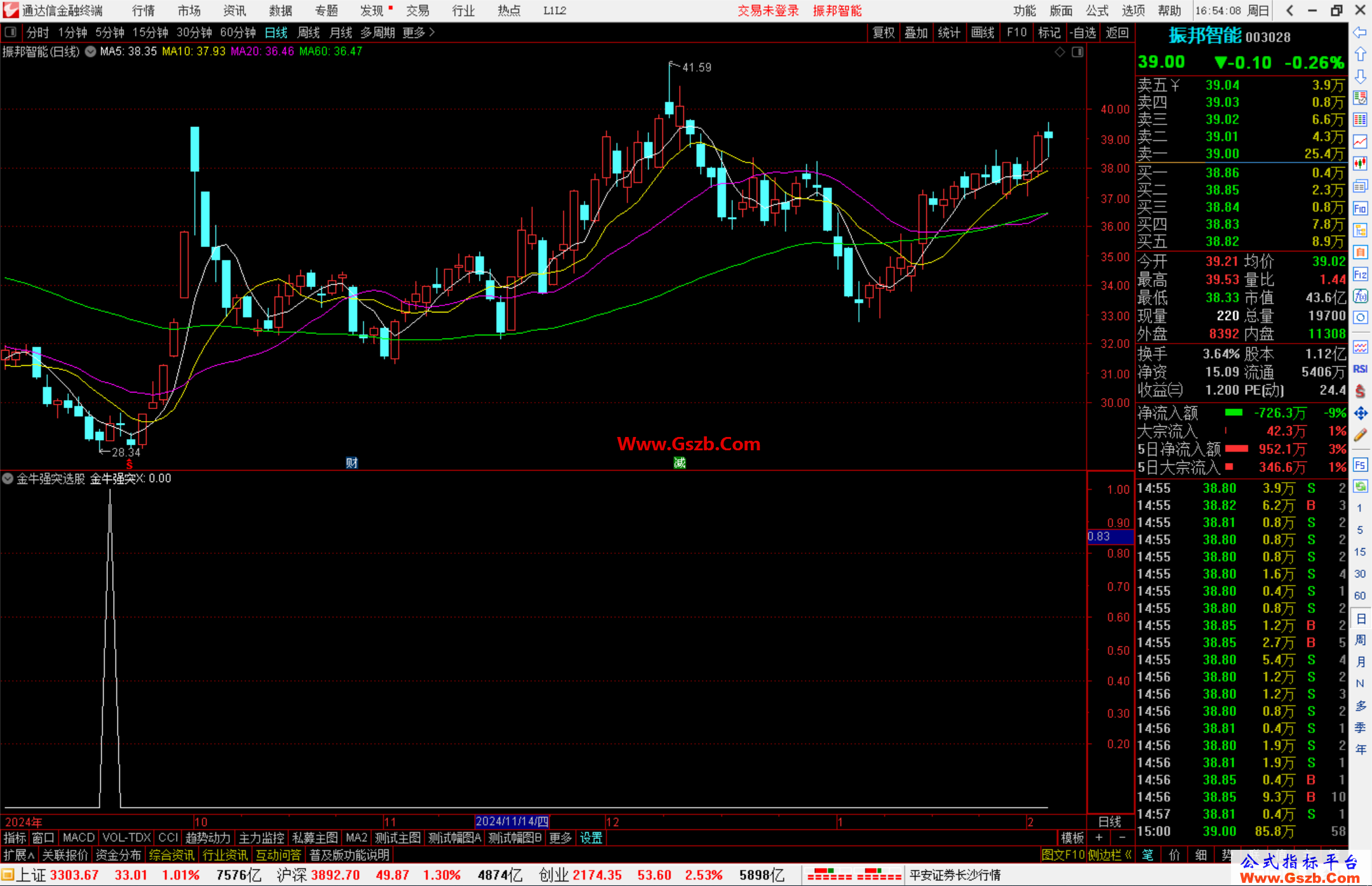
Task: Open the 图文F10 link
Action: pos(1063,855)
